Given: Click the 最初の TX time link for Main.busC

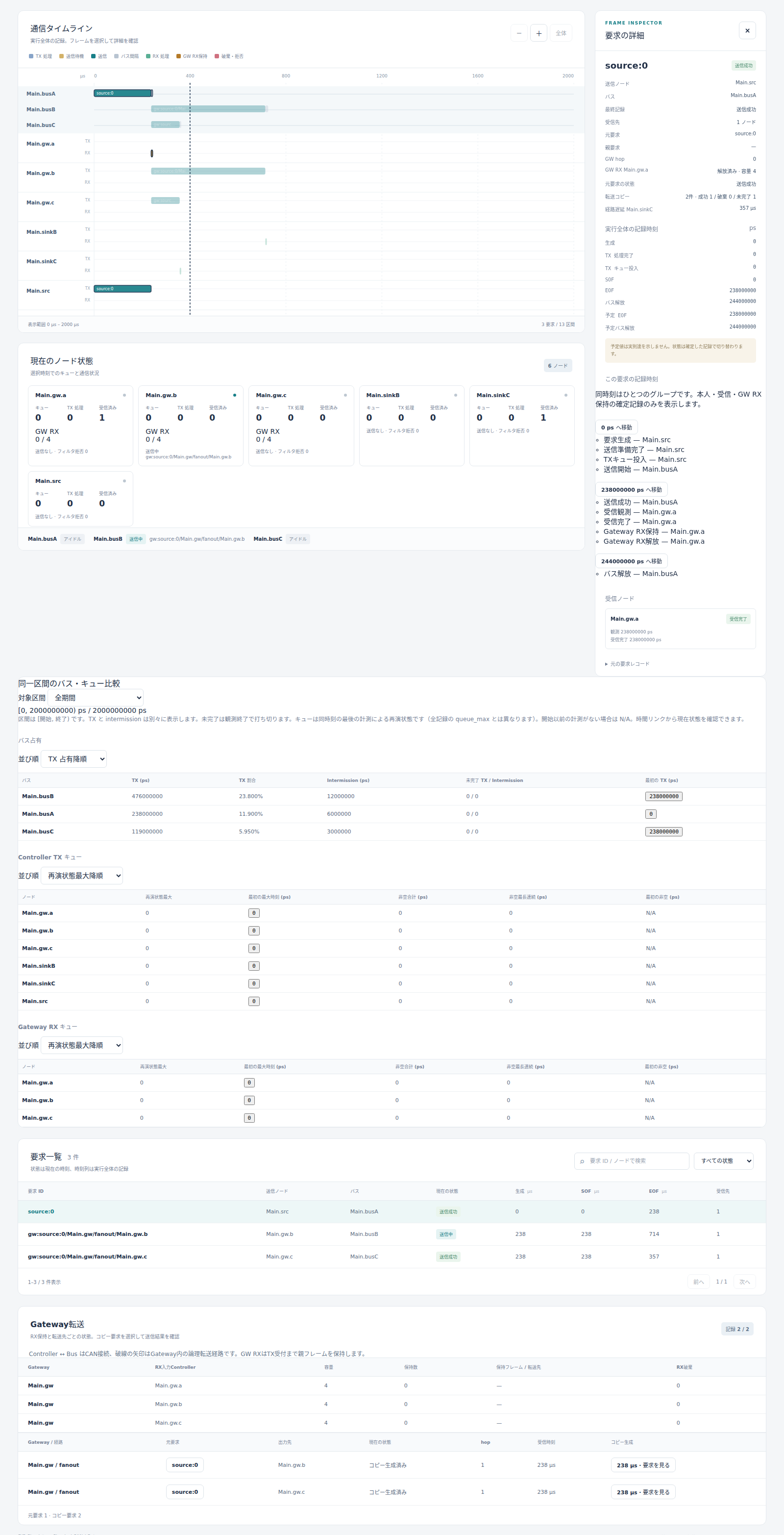Looking at the screenshot, I should click(x=663, y=831).
